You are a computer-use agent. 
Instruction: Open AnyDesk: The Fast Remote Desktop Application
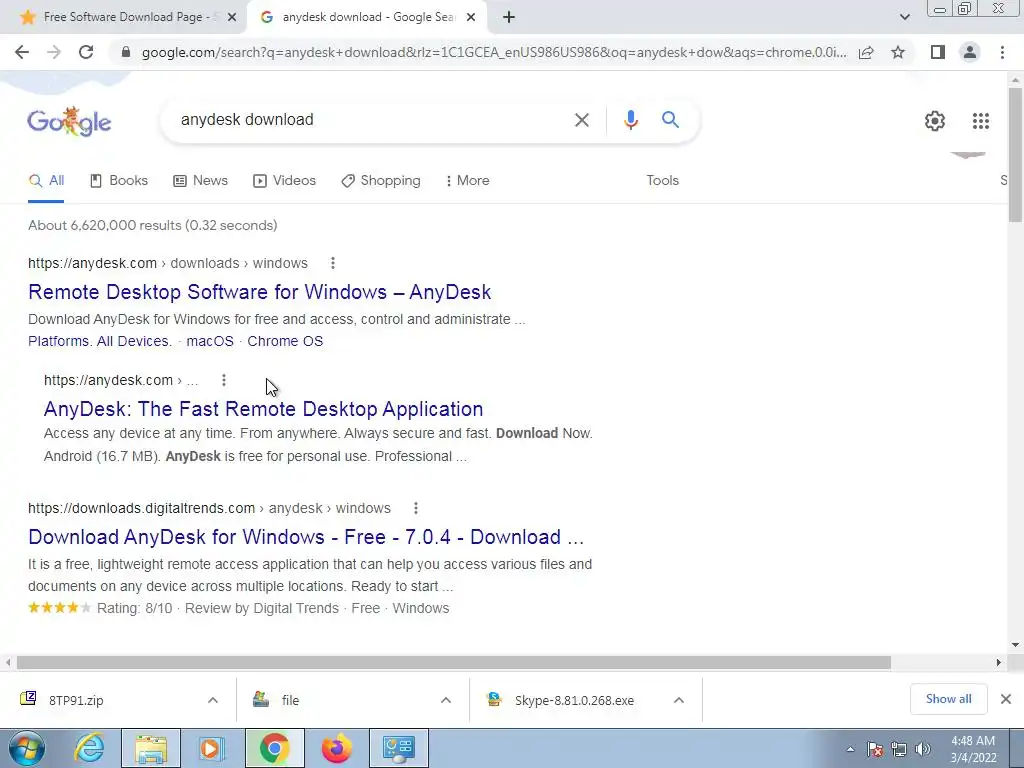click(263, 409)
